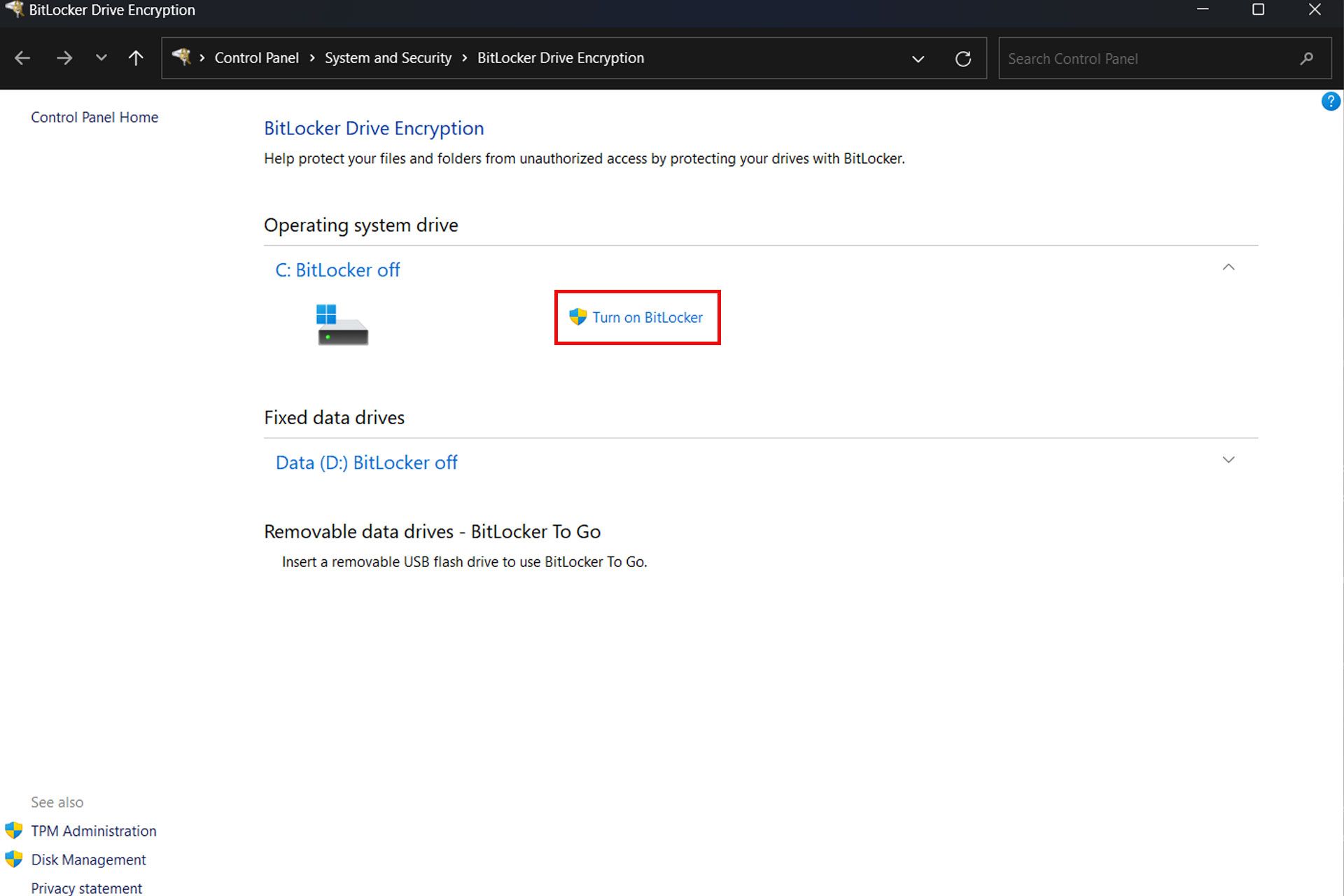Click the TPM Administration shield icon
1344x896 pixels.
pos(13,830)
